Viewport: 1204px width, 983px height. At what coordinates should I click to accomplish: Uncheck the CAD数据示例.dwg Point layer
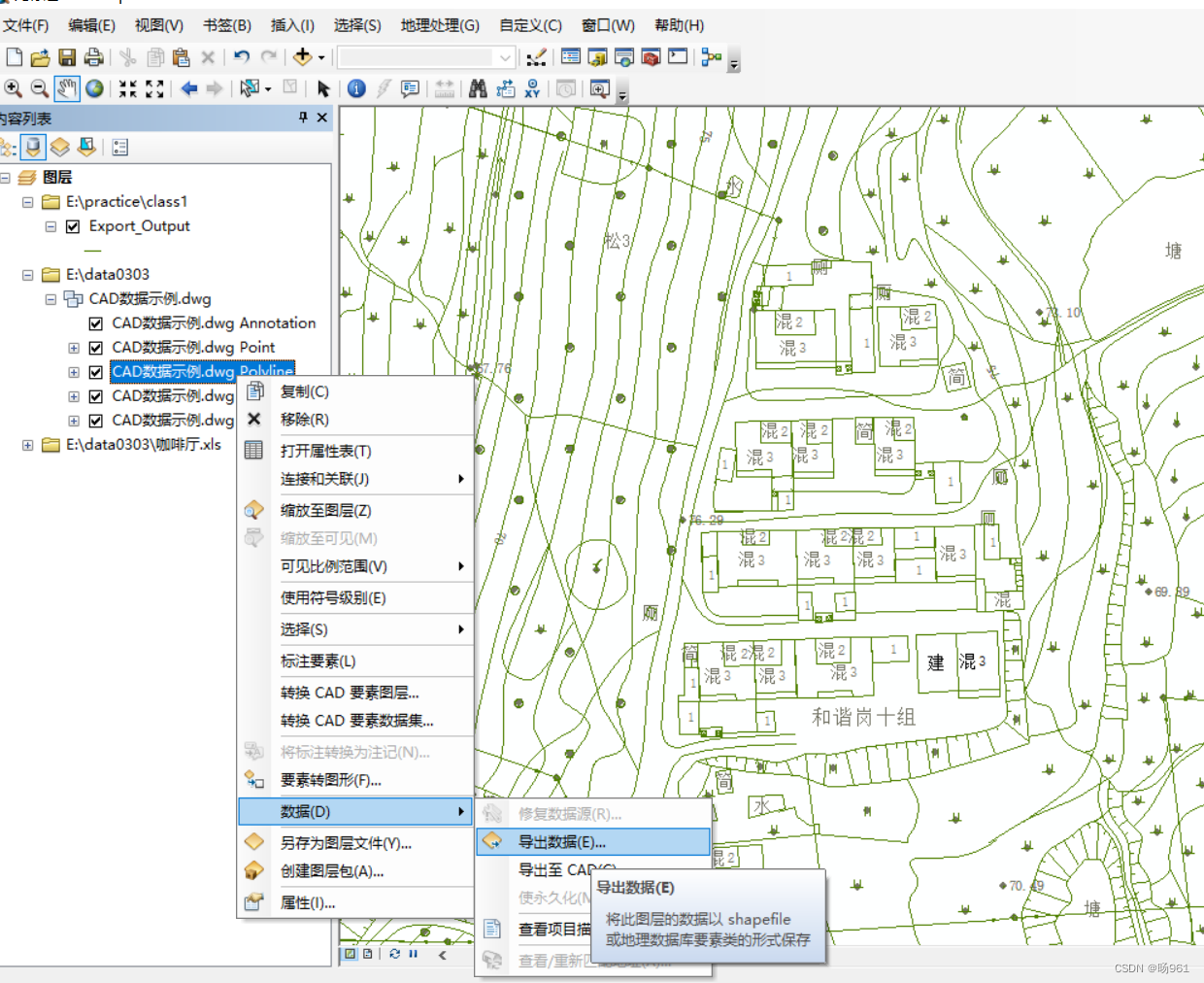(95, 347)
